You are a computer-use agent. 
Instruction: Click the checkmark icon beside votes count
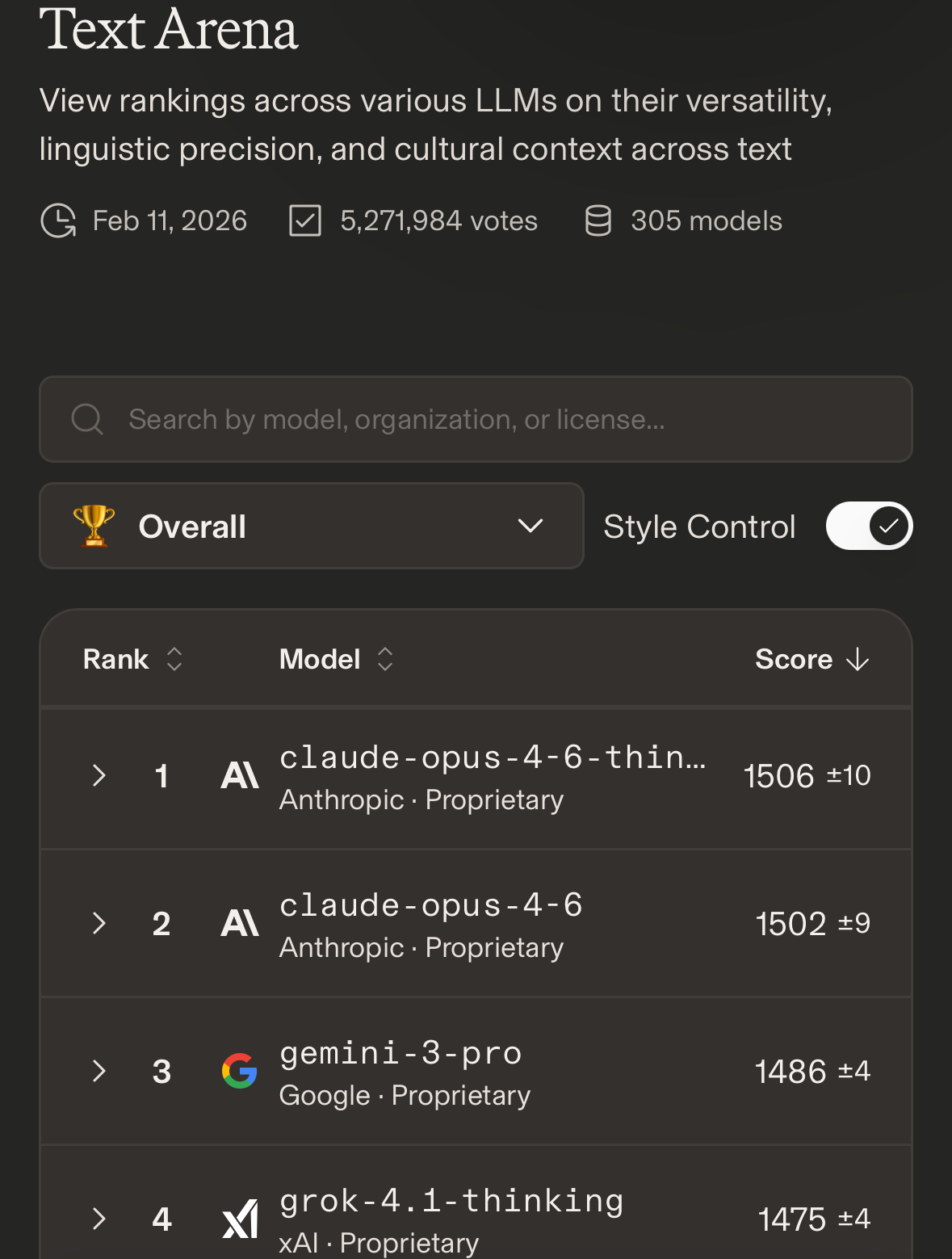[x=305, y=221]
